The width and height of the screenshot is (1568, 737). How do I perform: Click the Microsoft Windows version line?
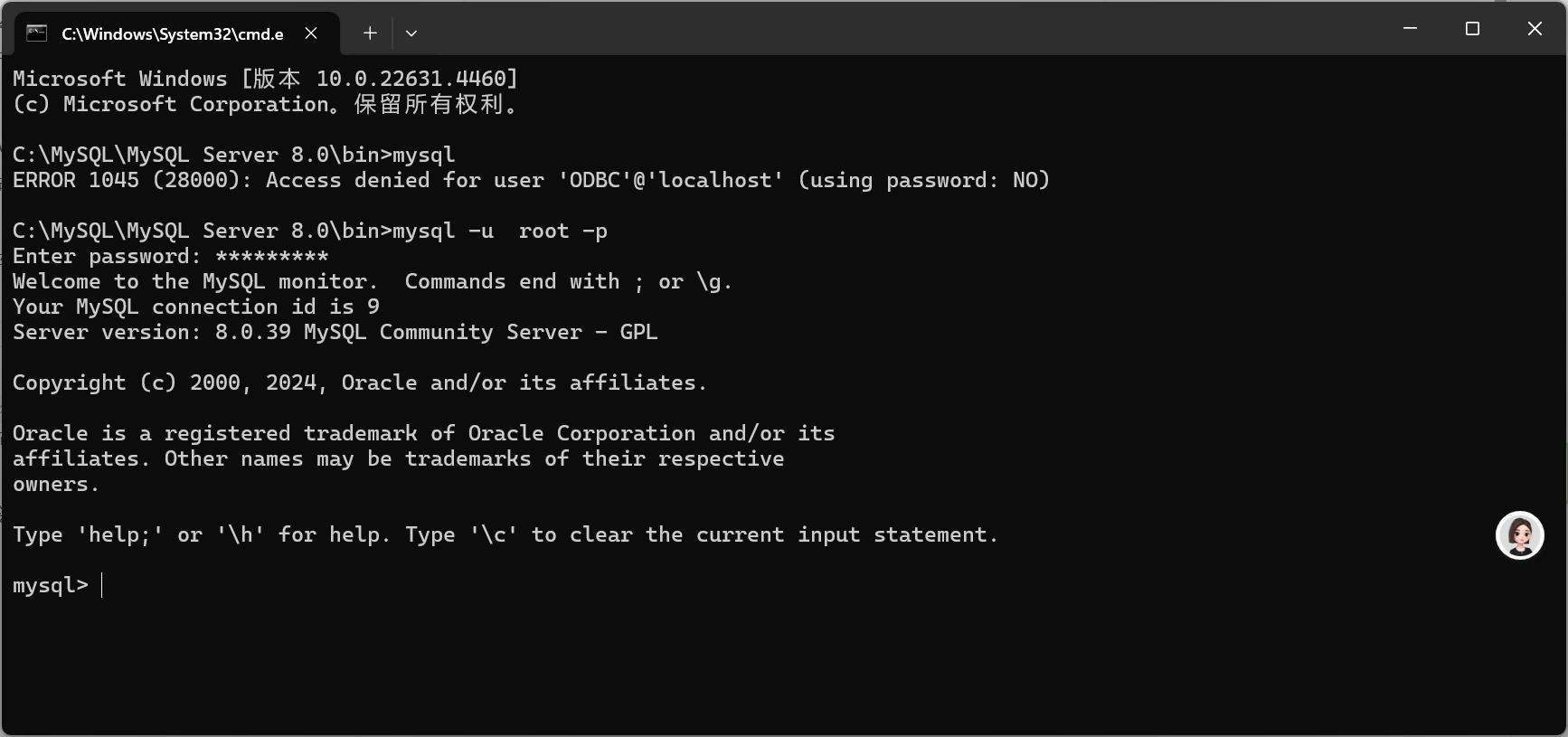click(x=265, y=80)
